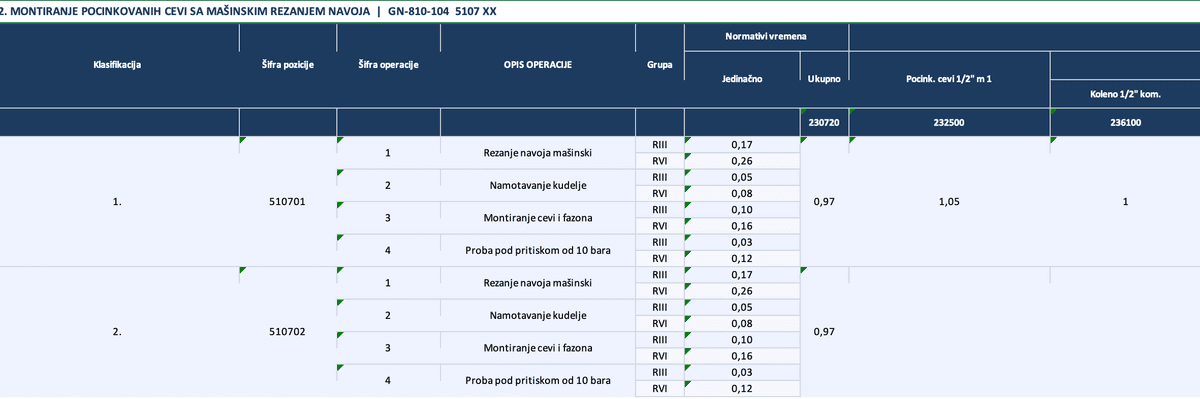The height and width of the screenshot is (399, 1200).
Task: Select value 0,26 in the 510702 block
Action: (x=742, y=291)
